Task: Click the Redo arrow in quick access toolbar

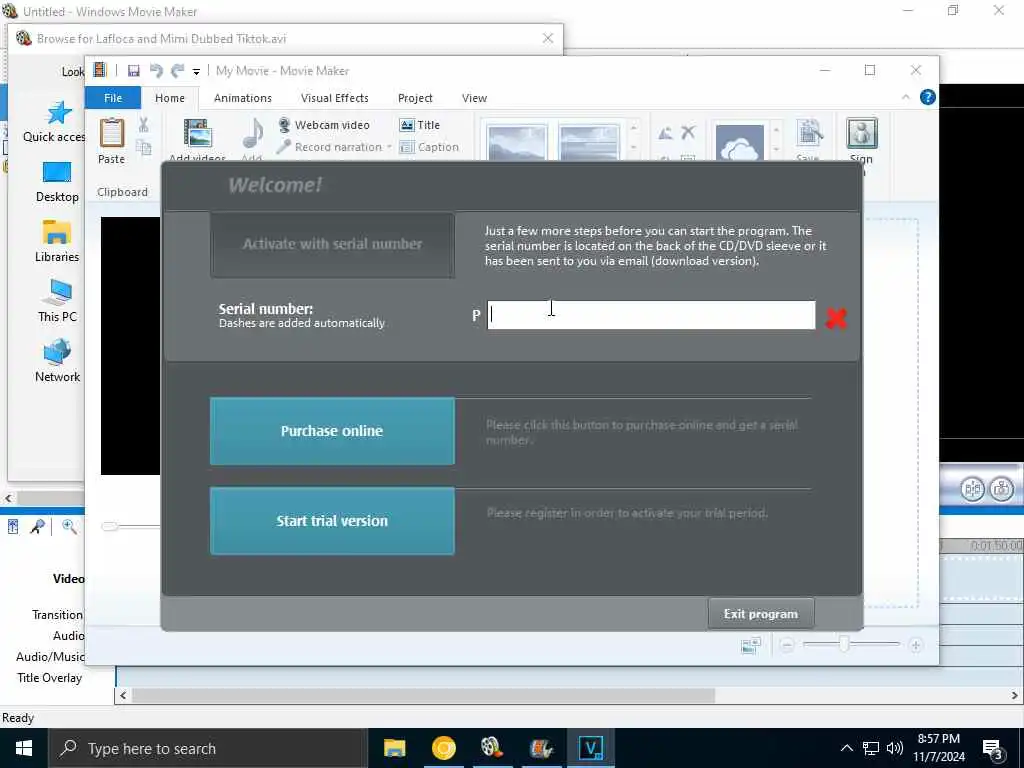Action: [177, 71]
